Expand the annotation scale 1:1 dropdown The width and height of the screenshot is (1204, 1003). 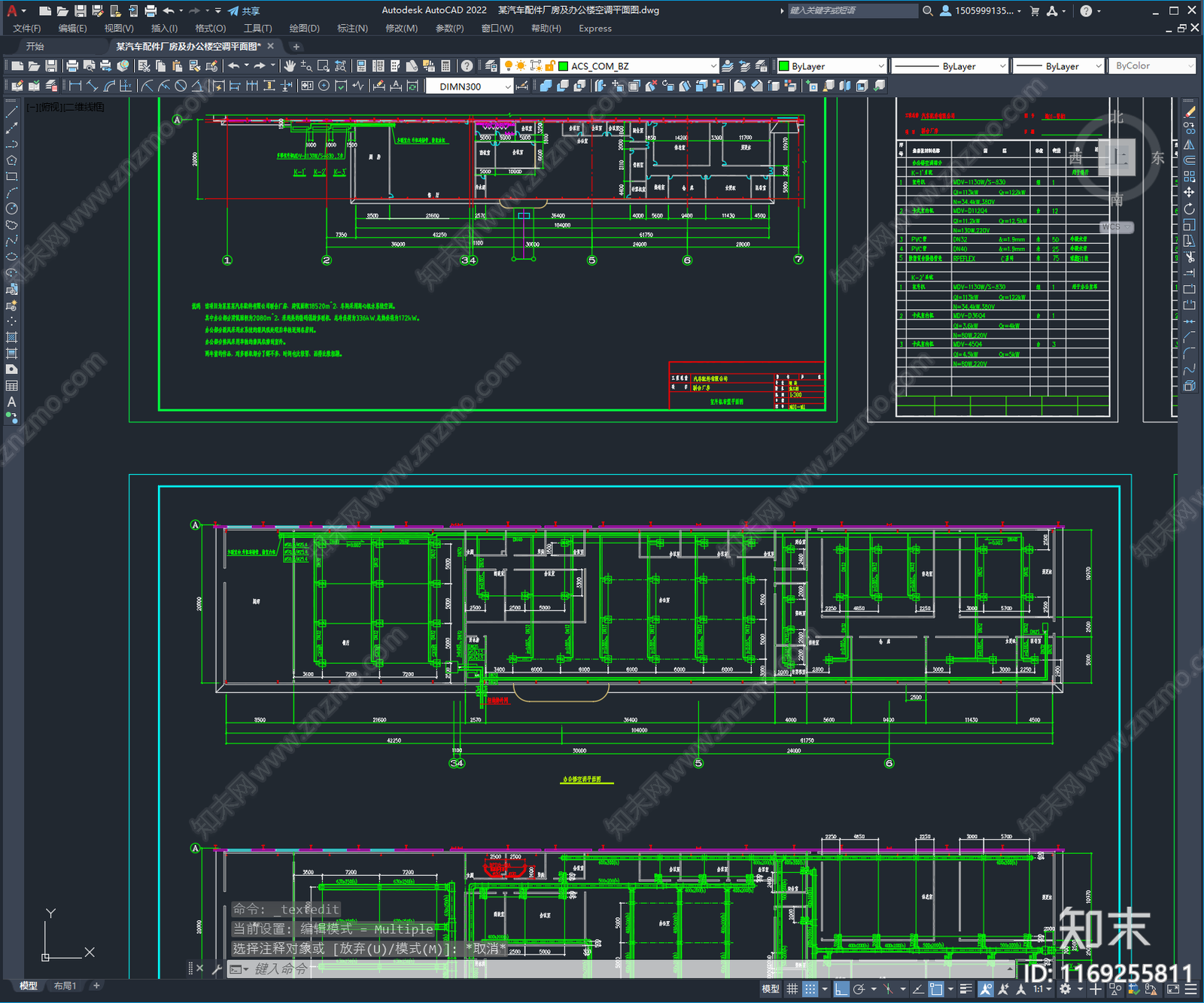point(1050,989)
